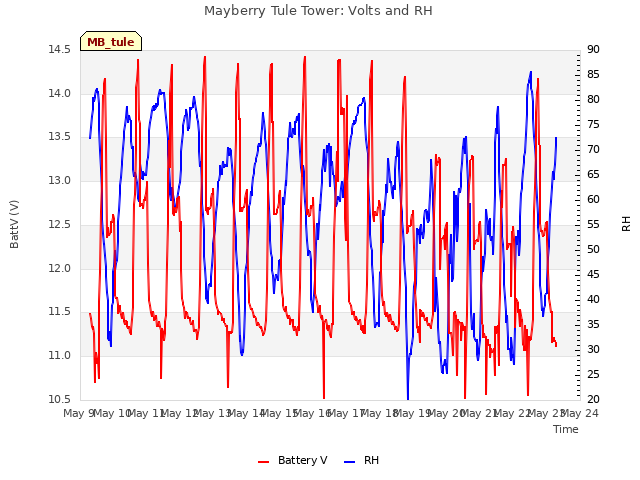Screen dimensions: 640x480
Task: Click the 80 right axis tick label
Action: tap(593, 99)
